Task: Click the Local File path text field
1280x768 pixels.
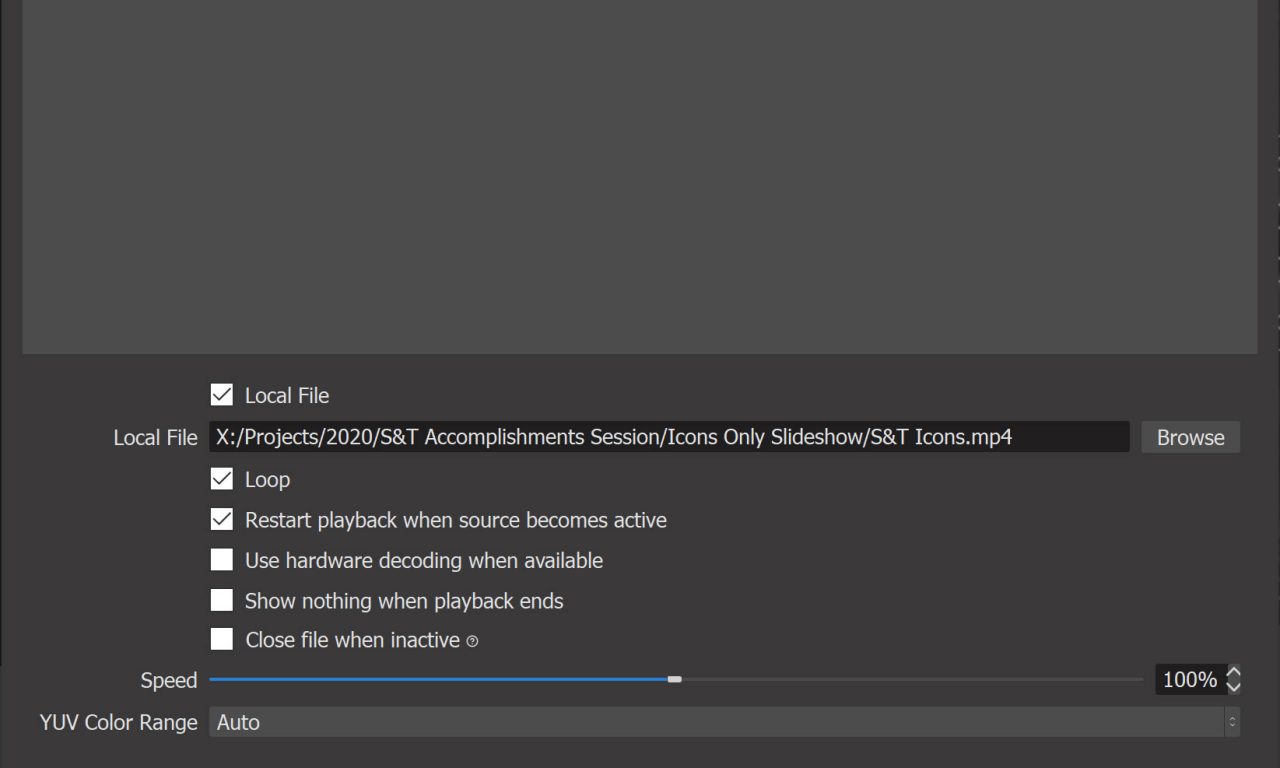Action: pos(668,437)
